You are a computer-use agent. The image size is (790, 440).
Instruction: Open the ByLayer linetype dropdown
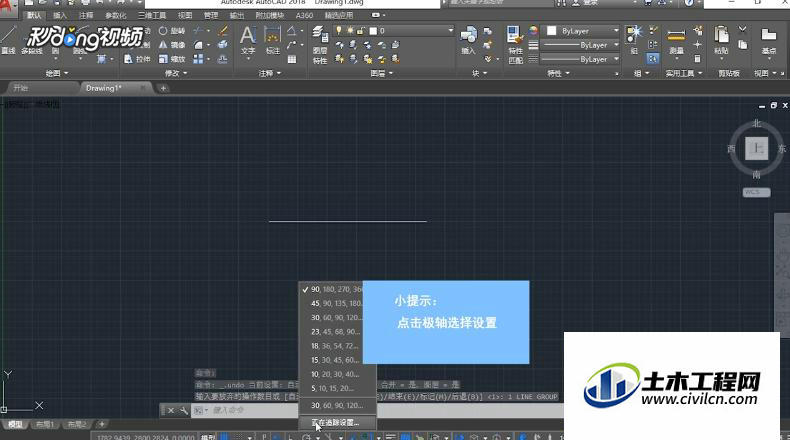(x=580, y=59)
